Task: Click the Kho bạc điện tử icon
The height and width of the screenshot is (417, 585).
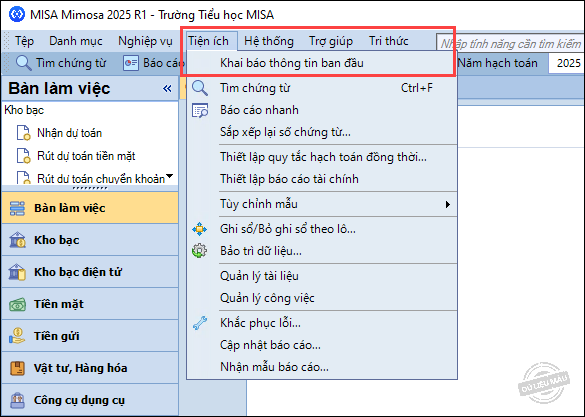Action: point(17,272)
